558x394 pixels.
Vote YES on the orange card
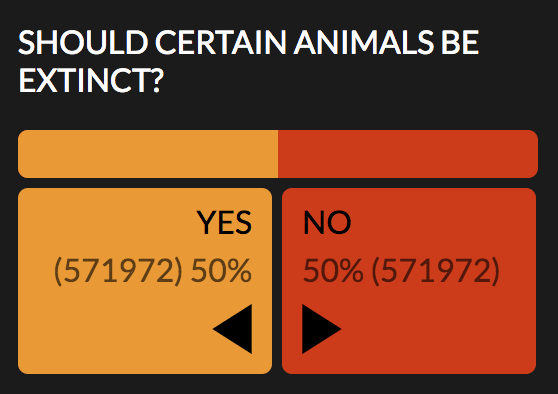[145, 281]
